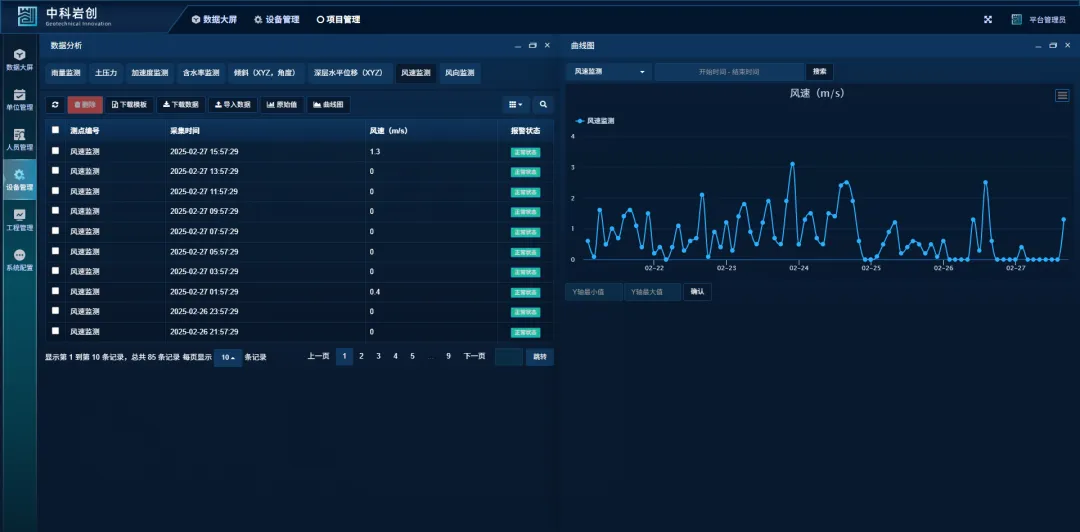Screen dimensions: 1080x532
Task: Open 数据大屏 in the left sidebar
Action: pyautogui.click(x=19, y=59)
